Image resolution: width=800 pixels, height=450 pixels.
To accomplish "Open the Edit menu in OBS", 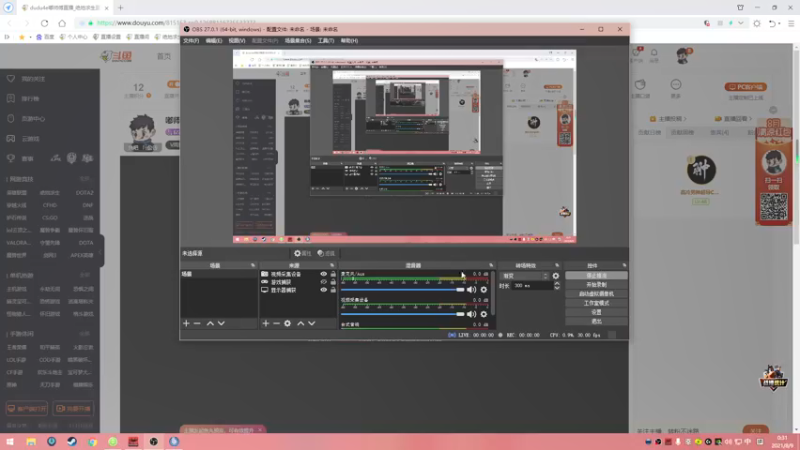I will point(214,41).
